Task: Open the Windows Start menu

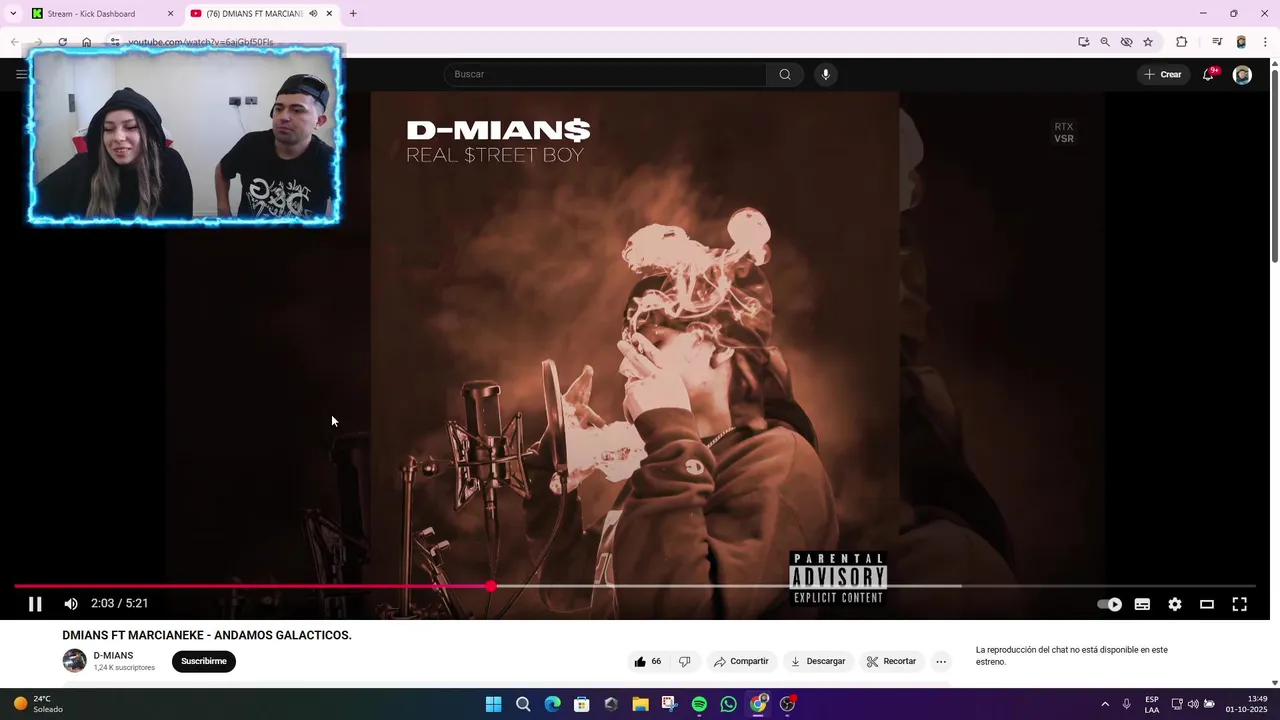Action: coord(493,704)
